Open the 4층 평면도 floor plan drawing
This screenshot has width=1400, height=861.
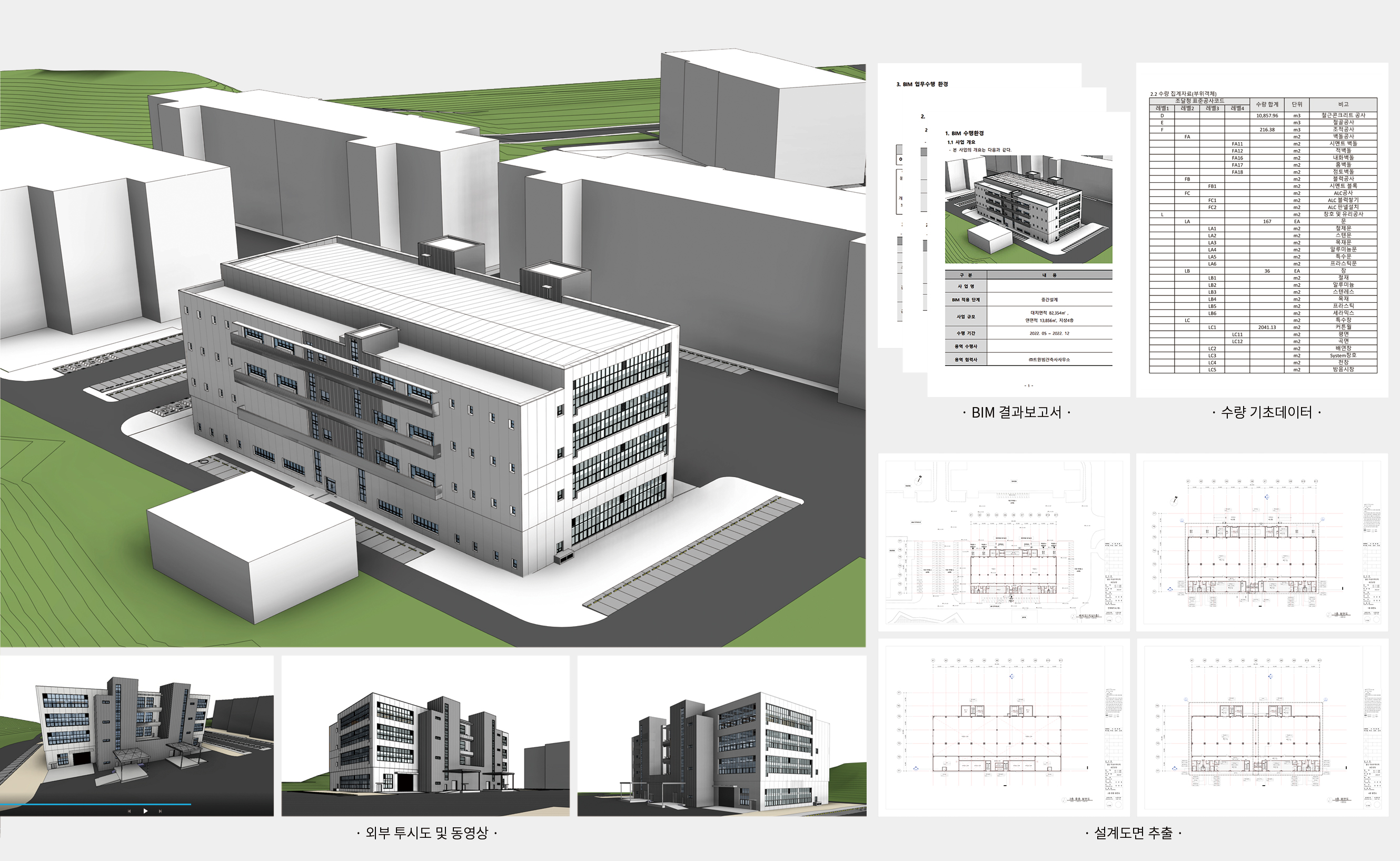(1262, 727)
